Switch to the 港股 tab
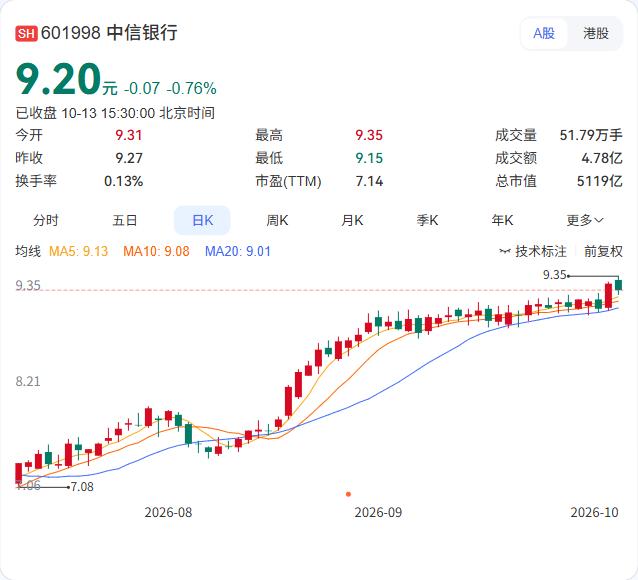The image size is (638, 580). pos(596,33)
